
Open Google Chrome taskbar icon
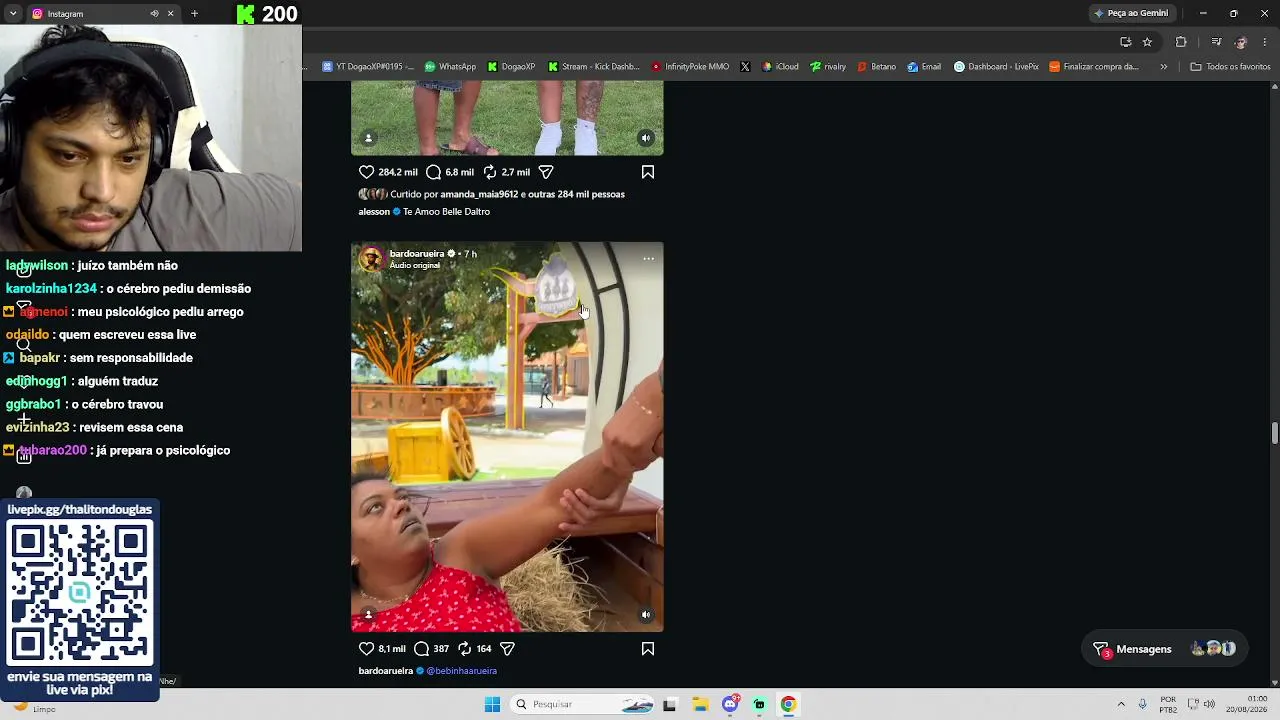[788, 704]
